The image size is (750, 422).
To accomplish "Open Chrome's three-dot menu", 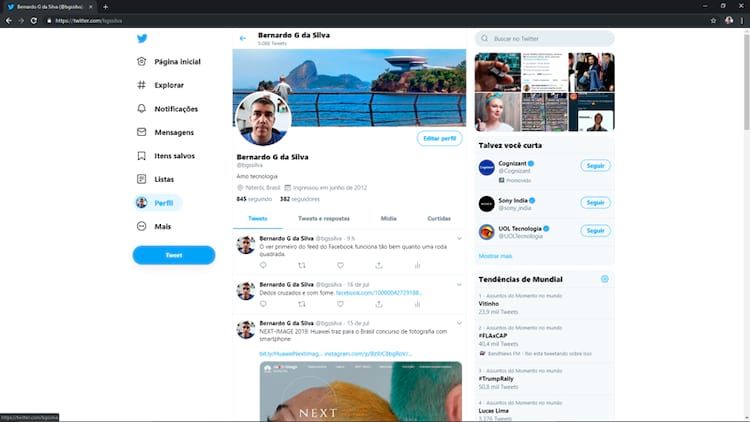I will tap(742, 21).
